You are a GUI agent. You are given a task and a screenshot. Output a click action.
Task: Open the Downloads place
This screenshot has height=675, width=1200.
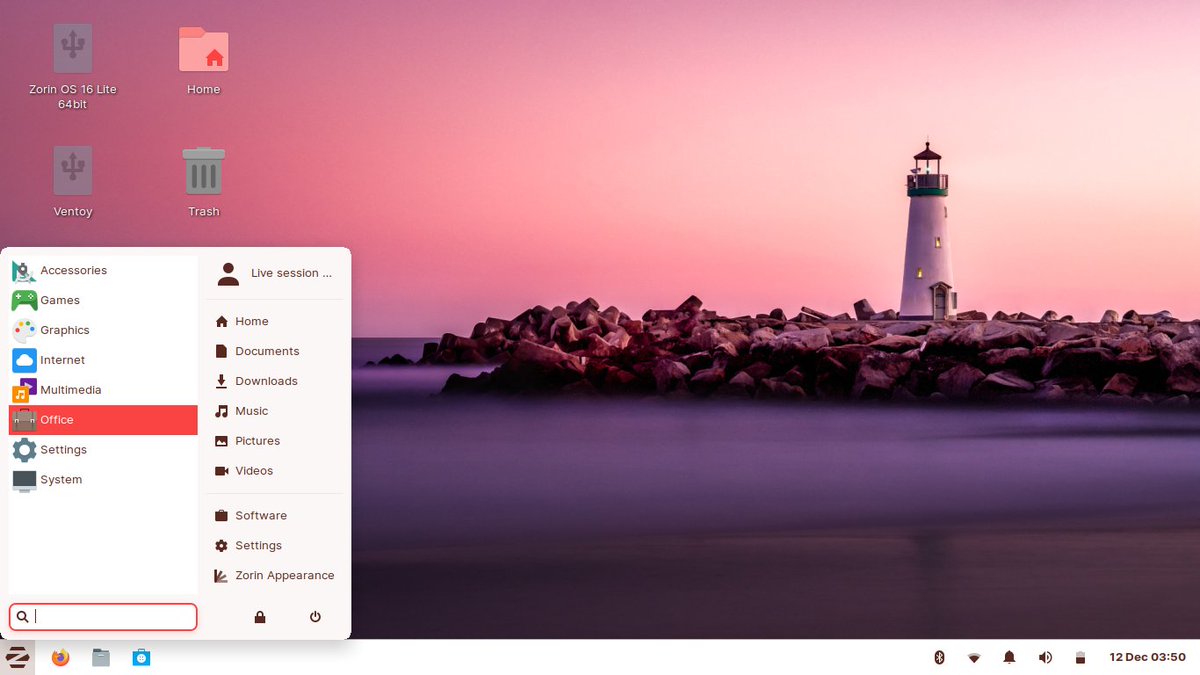click(274, 381)
